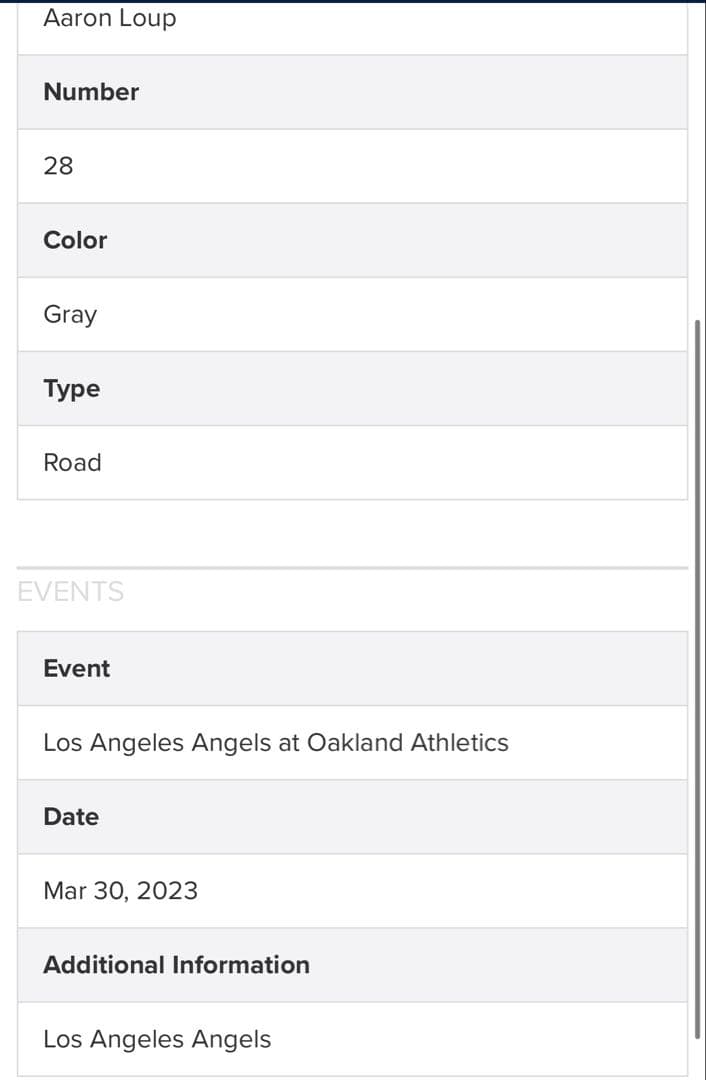Click the Aaron Loup name value
Image resolution: width=706 pixels, height=1080 pixels.
click(110, 18)
